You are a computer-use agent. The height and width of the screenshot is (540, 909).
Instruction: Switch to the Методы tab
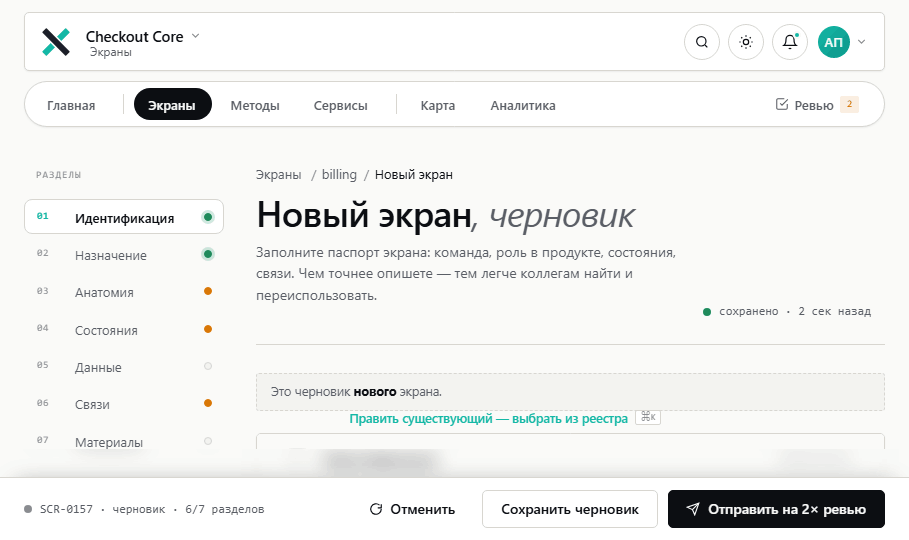[254, 105]
